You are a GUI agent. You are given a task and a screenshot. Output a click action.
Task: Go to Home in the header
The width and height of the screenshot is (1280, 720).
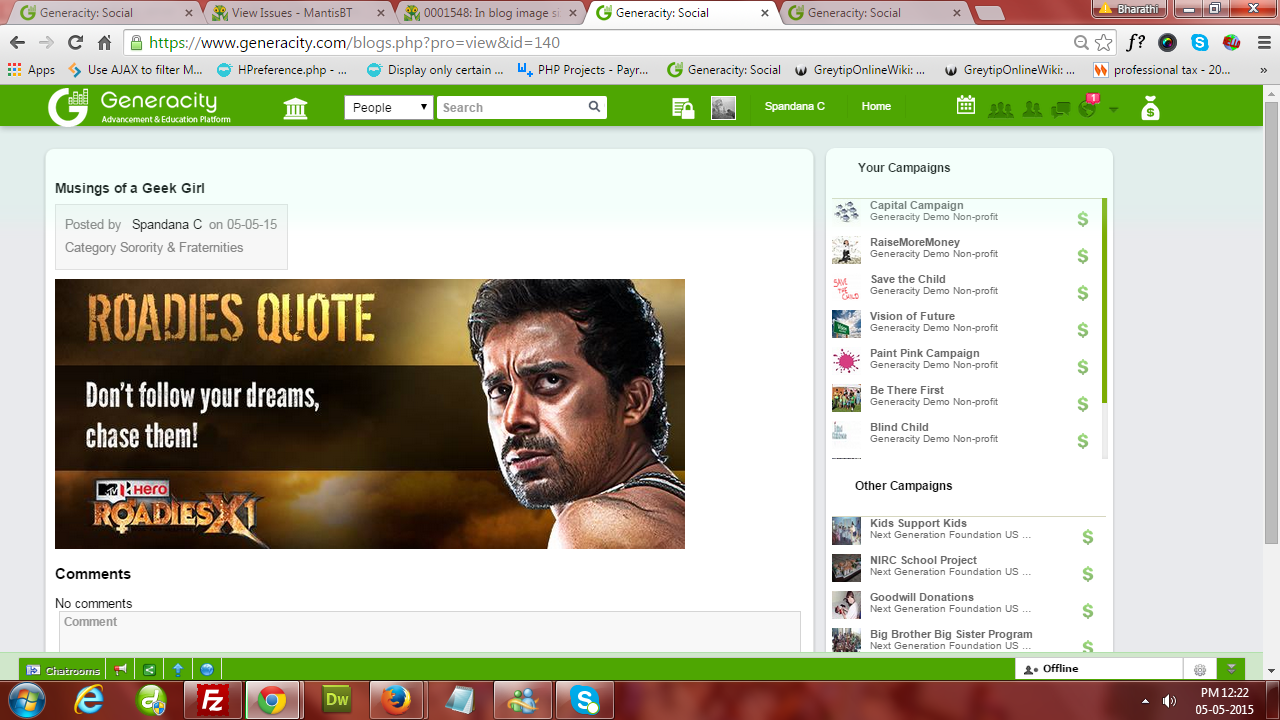[876, 106]
